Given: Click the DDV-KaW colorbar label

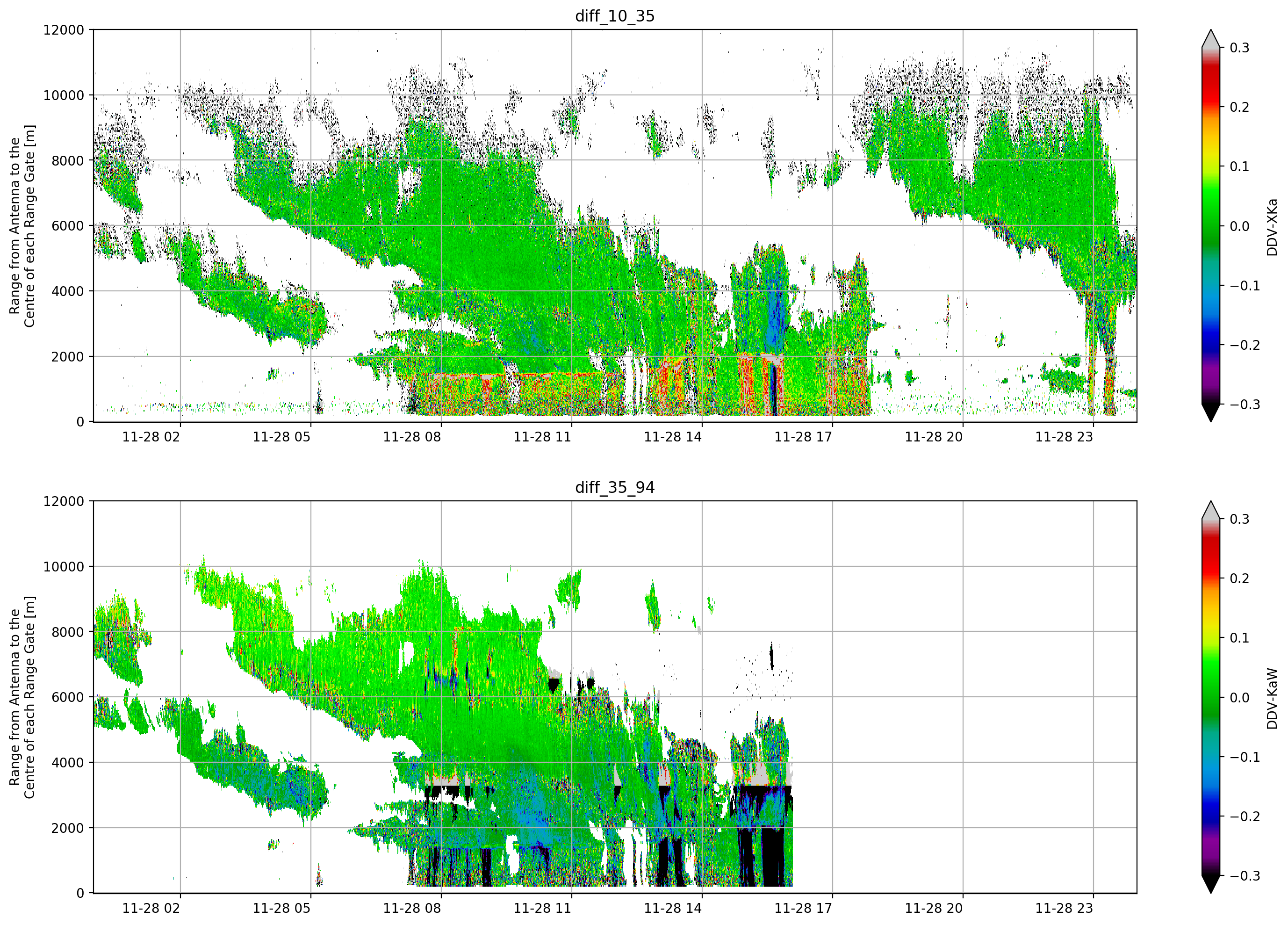Looking at the screenshot, I should coord(1272,698).
